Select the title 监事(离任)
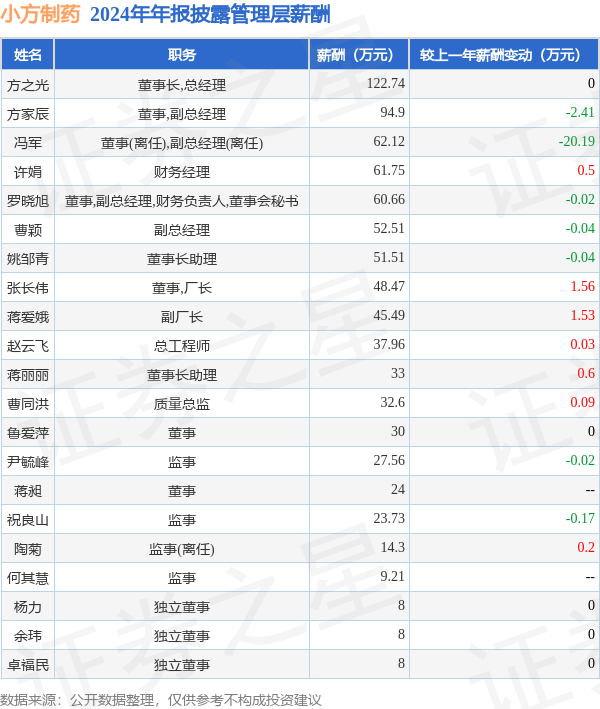This screenshot has width=600, height=709. (x=182, y=549)
